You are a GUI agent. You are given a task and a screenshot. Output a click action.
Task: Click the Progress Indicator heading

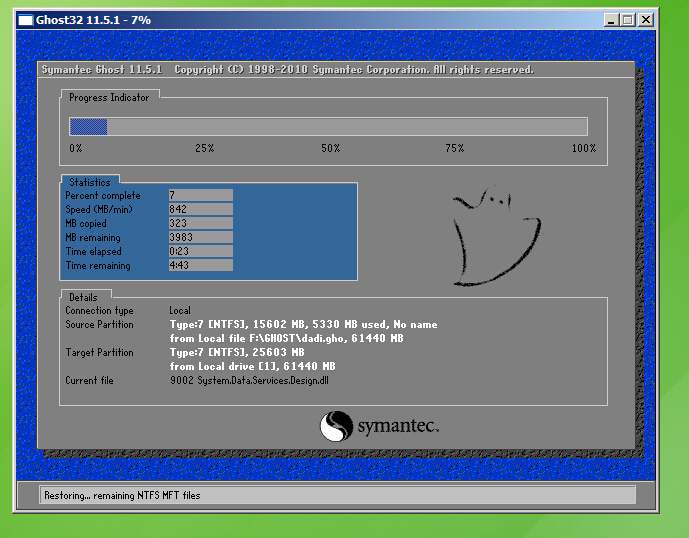click(x=109, y=98)
